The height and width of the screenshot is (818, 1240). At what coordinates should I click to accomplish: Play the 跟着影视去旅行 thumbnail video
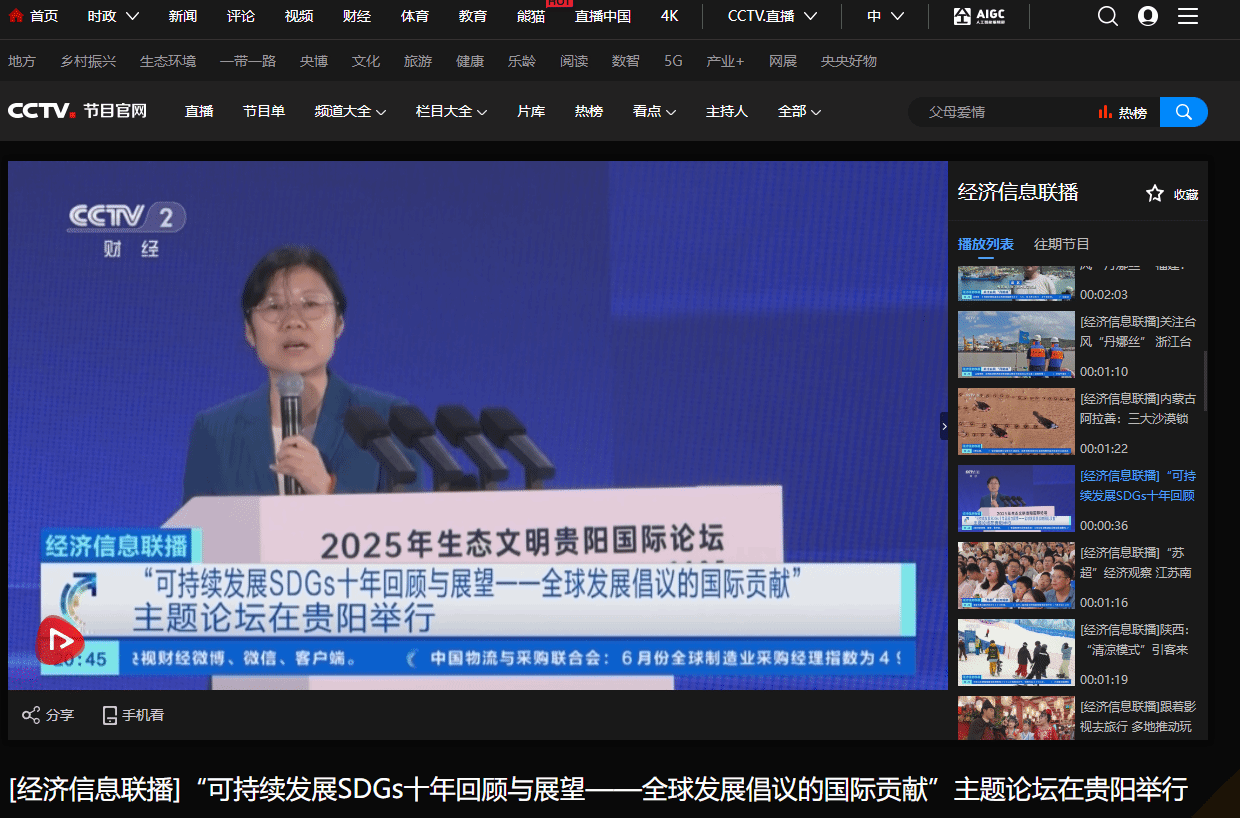click(x=1016, y=718)
